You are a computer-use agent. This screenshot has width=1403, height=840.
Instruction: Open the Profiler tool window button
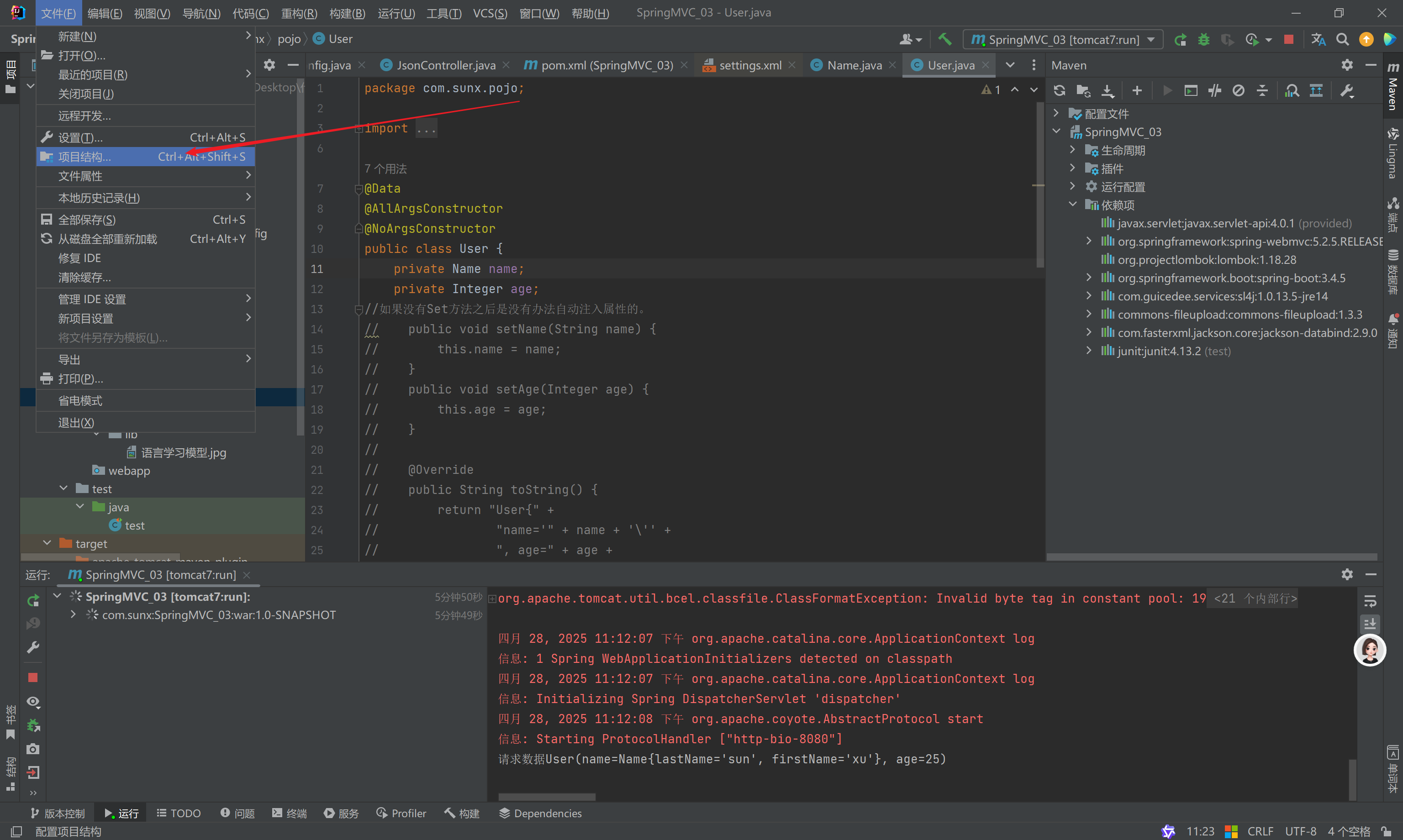coord(401,814)
